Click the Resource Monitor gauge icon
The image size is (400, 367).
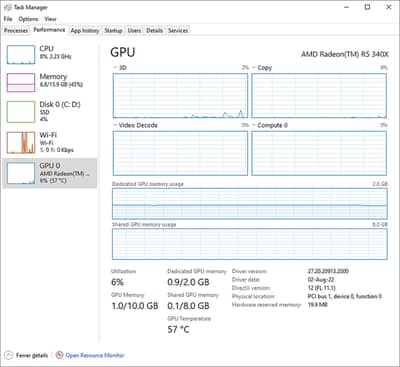59,355
